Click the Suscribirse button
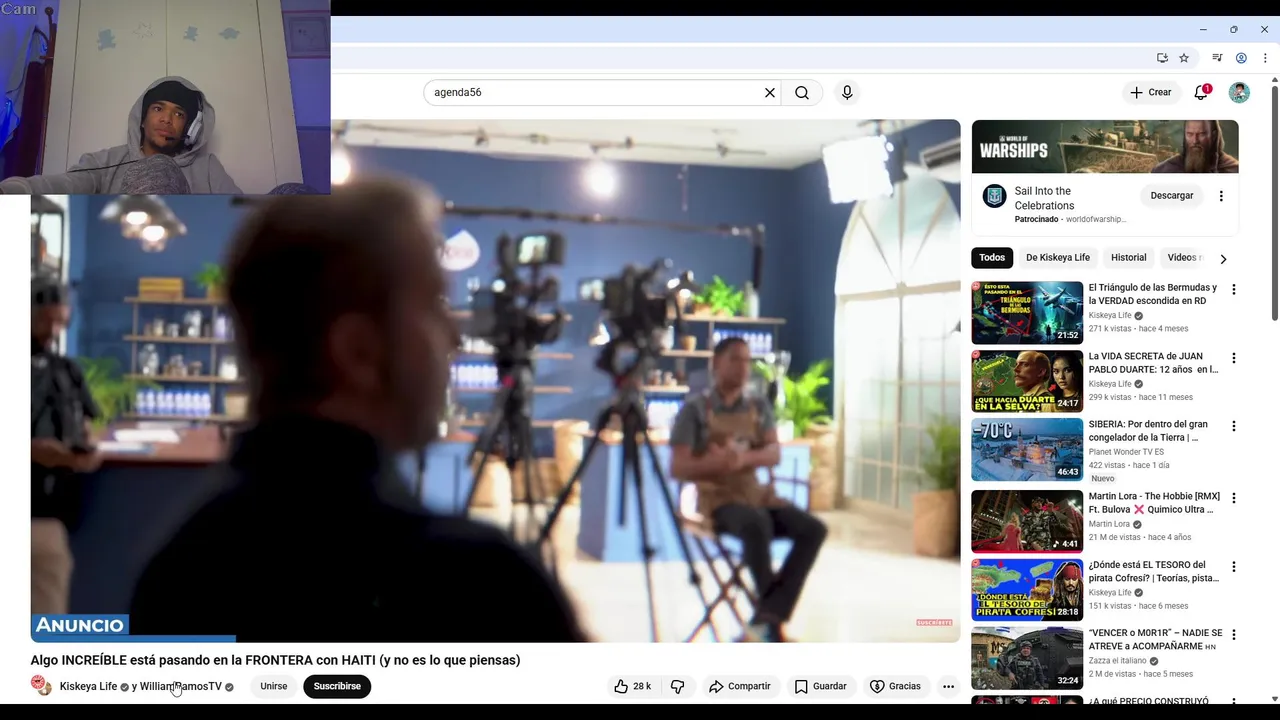The width and height of the screenshot is (1280, 720). pos(337,686)
